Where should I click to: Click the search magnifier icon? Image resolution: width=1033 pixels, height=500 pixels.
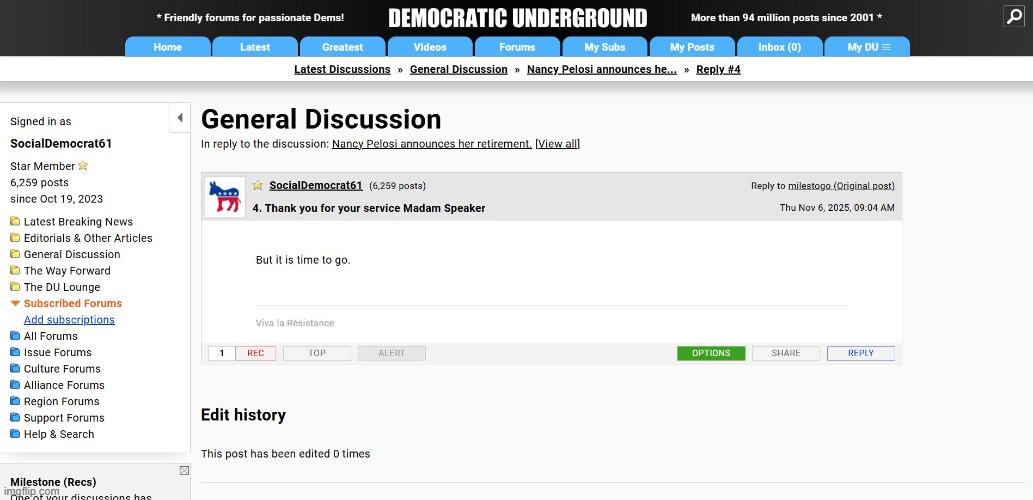click(x=1013, y=16)
